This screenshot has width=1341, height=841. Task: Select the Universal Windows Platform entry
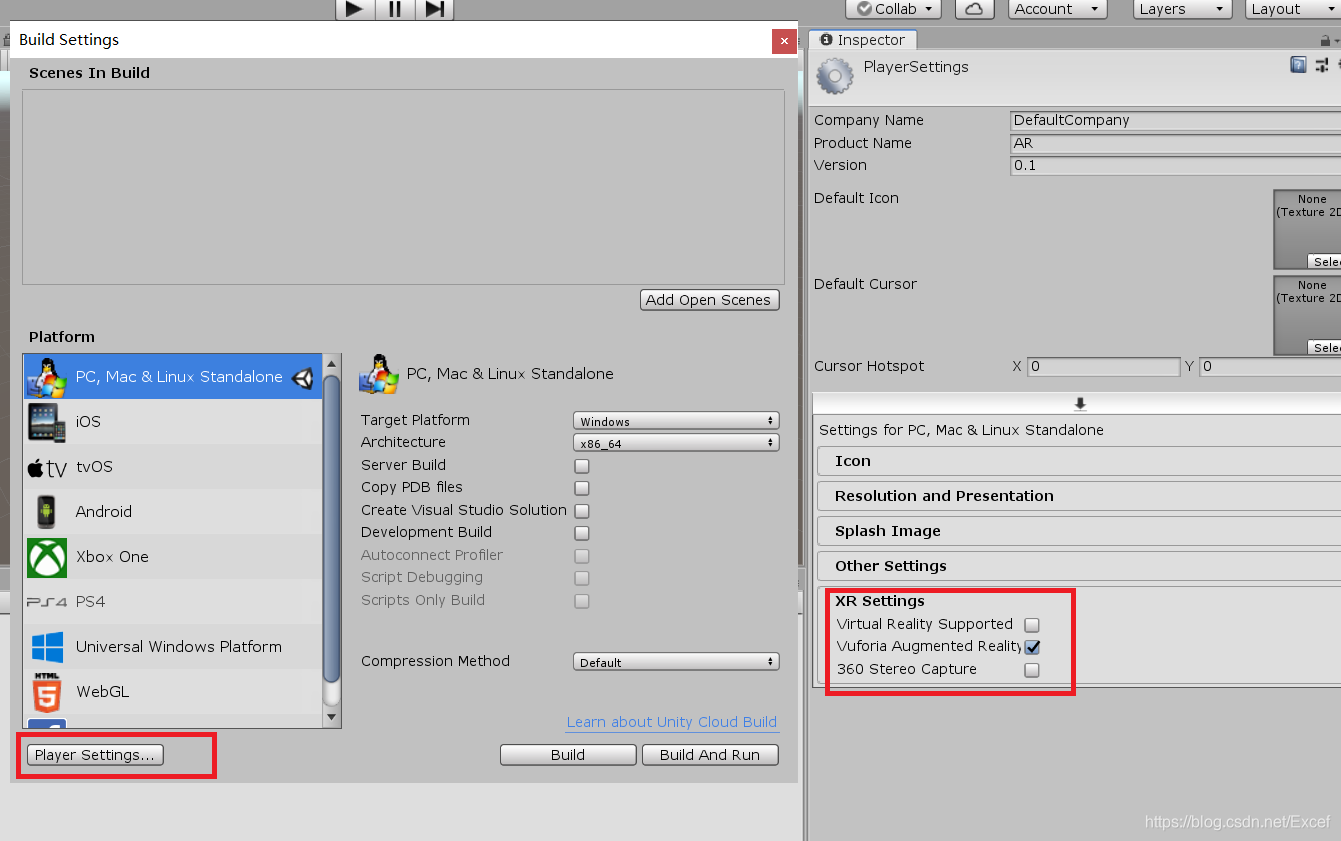172,647
